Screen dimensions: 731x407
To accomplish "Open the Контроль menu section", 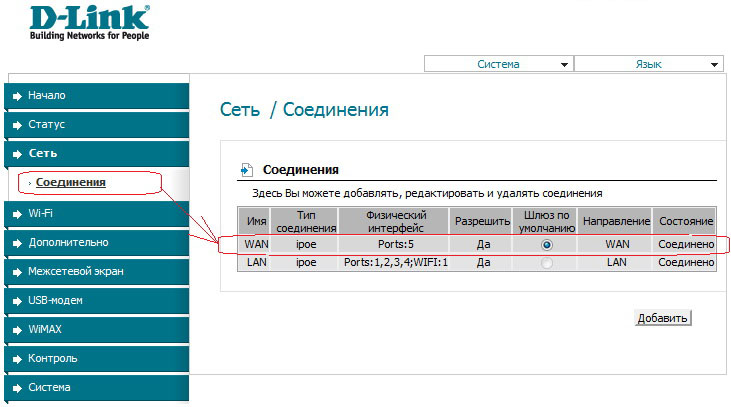I will (97, 358).
